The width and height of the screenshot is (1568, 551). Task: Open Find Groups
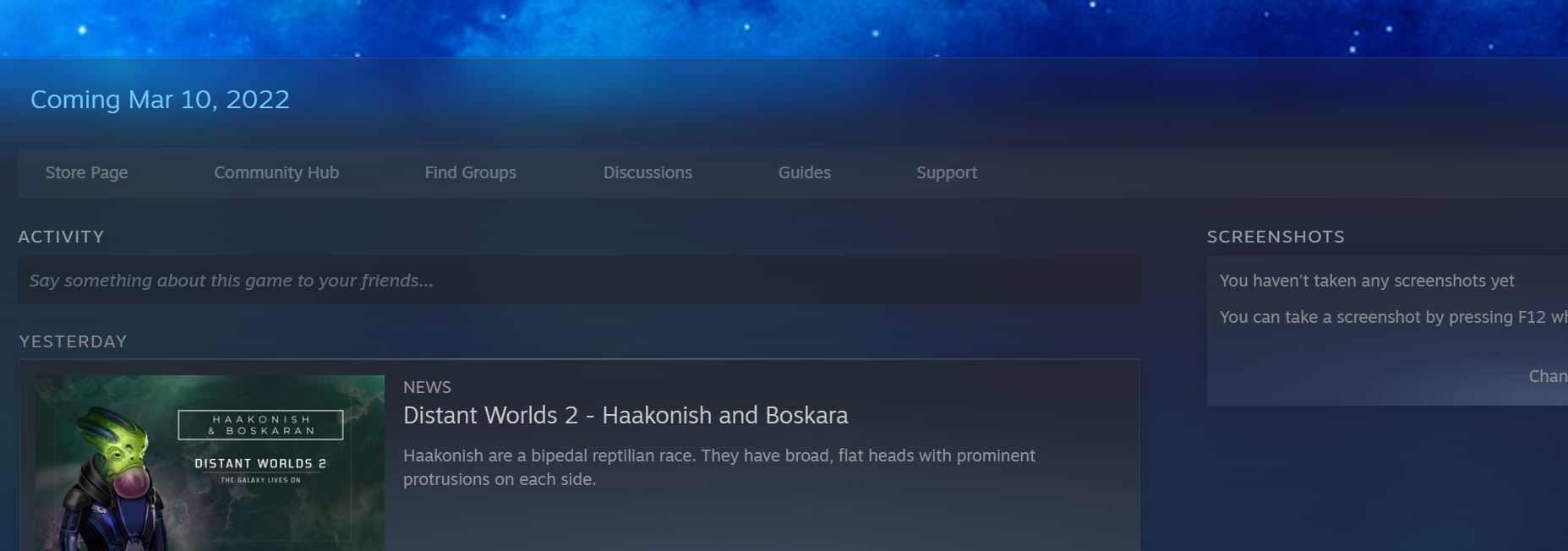pos(470,172)
